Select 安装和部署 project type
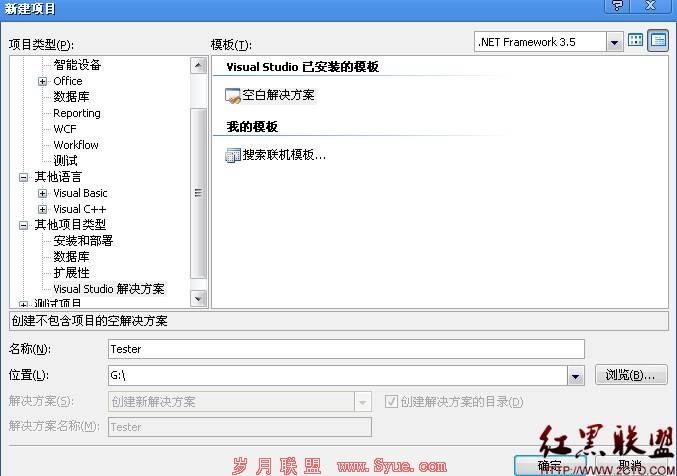Image resolution: width=677 pixels, height=476 pixels. [83, 241]
